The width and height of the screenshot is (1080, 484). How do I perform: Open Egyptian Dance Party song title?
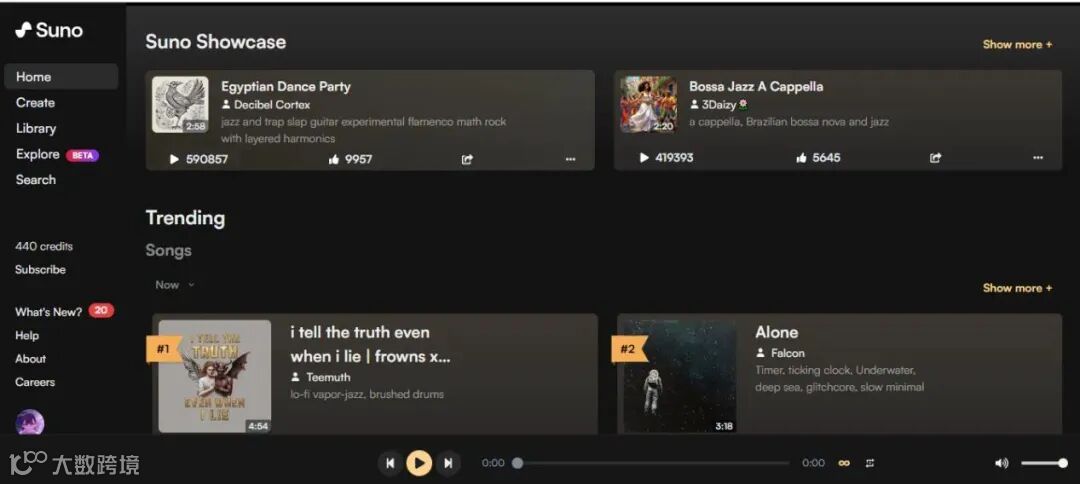pyautogui.click(x=285, y=87)
